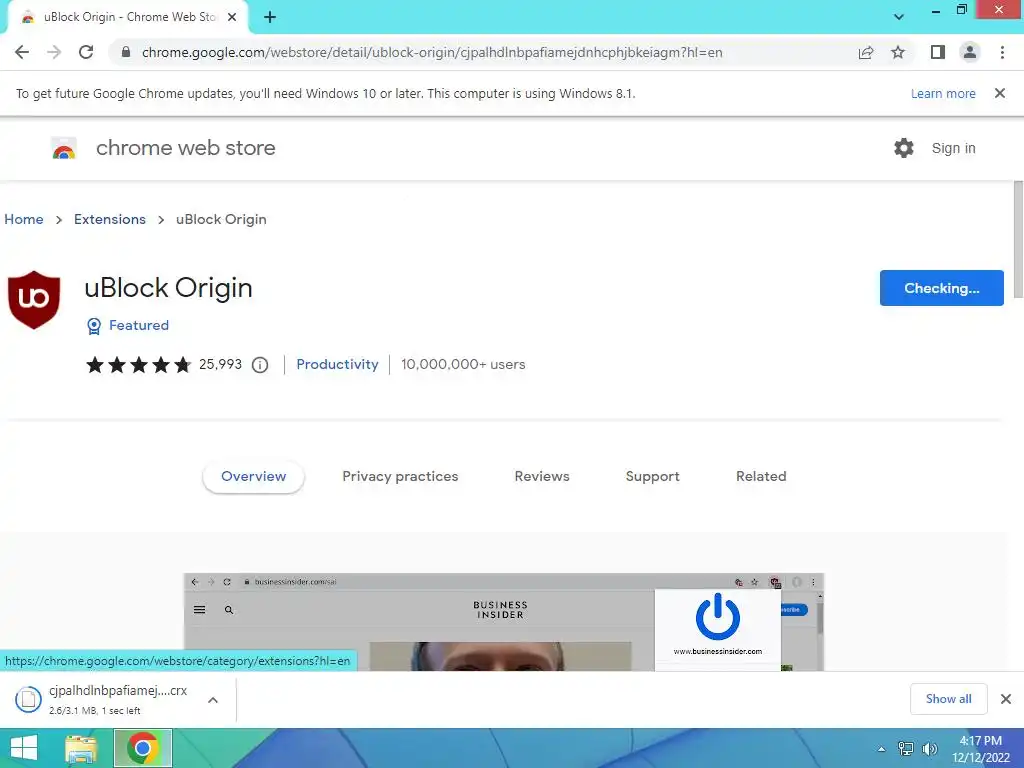Click the uBlock Origin shield logo
The image size is (1024, 768).
coord(34,300)
